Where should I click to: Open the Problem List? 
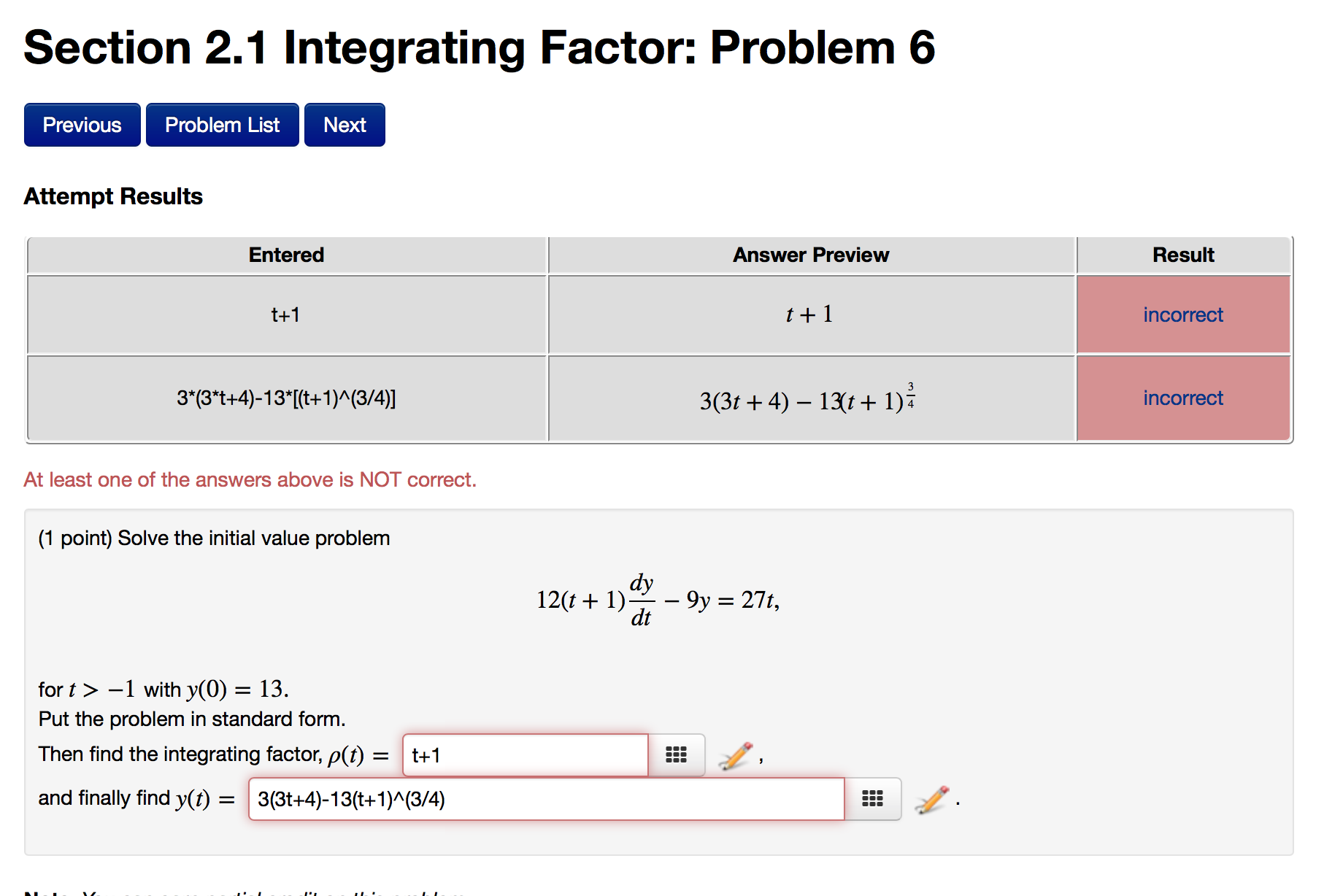click(x=222, y=124)
